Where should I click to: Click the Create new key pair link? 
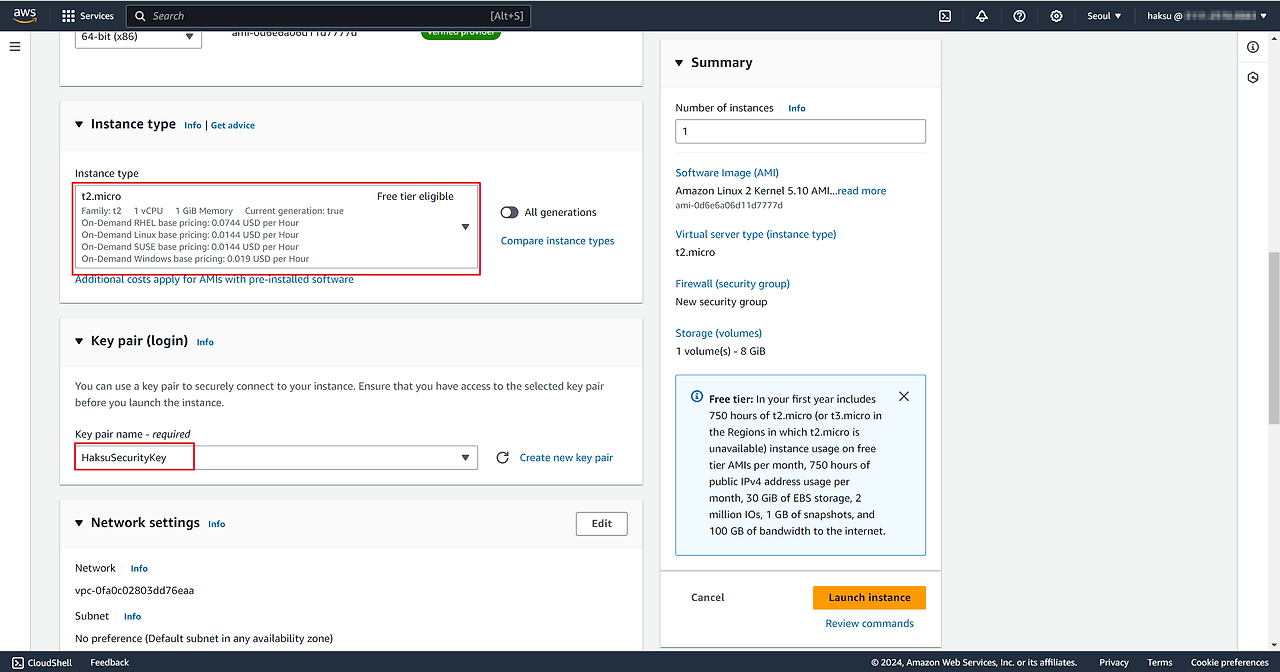pyautogui.click(x=566, y=457)
